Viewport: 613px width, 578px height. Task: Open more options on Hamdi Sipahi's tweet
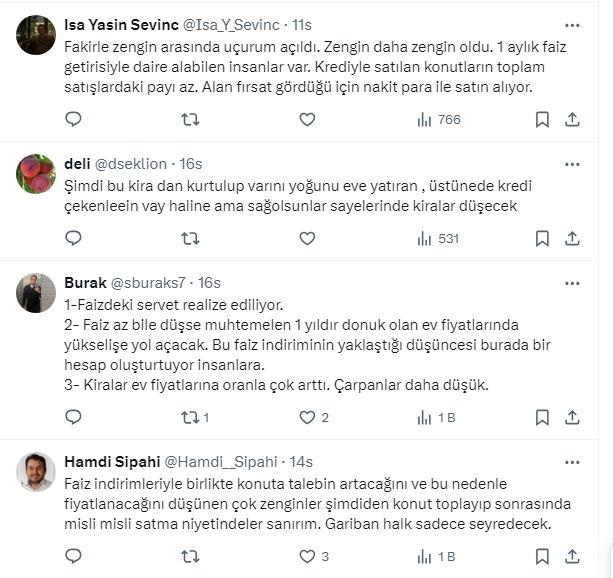[572, 461]
